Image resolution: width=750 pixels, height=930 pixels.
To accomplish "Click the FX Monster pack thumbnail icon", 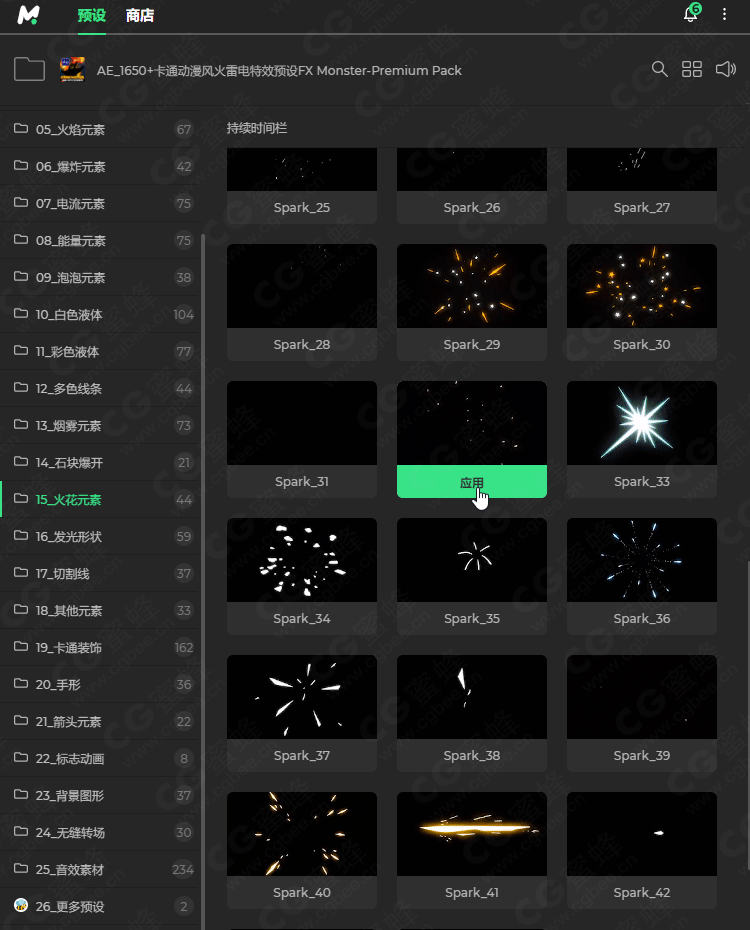I will point(72,69).
